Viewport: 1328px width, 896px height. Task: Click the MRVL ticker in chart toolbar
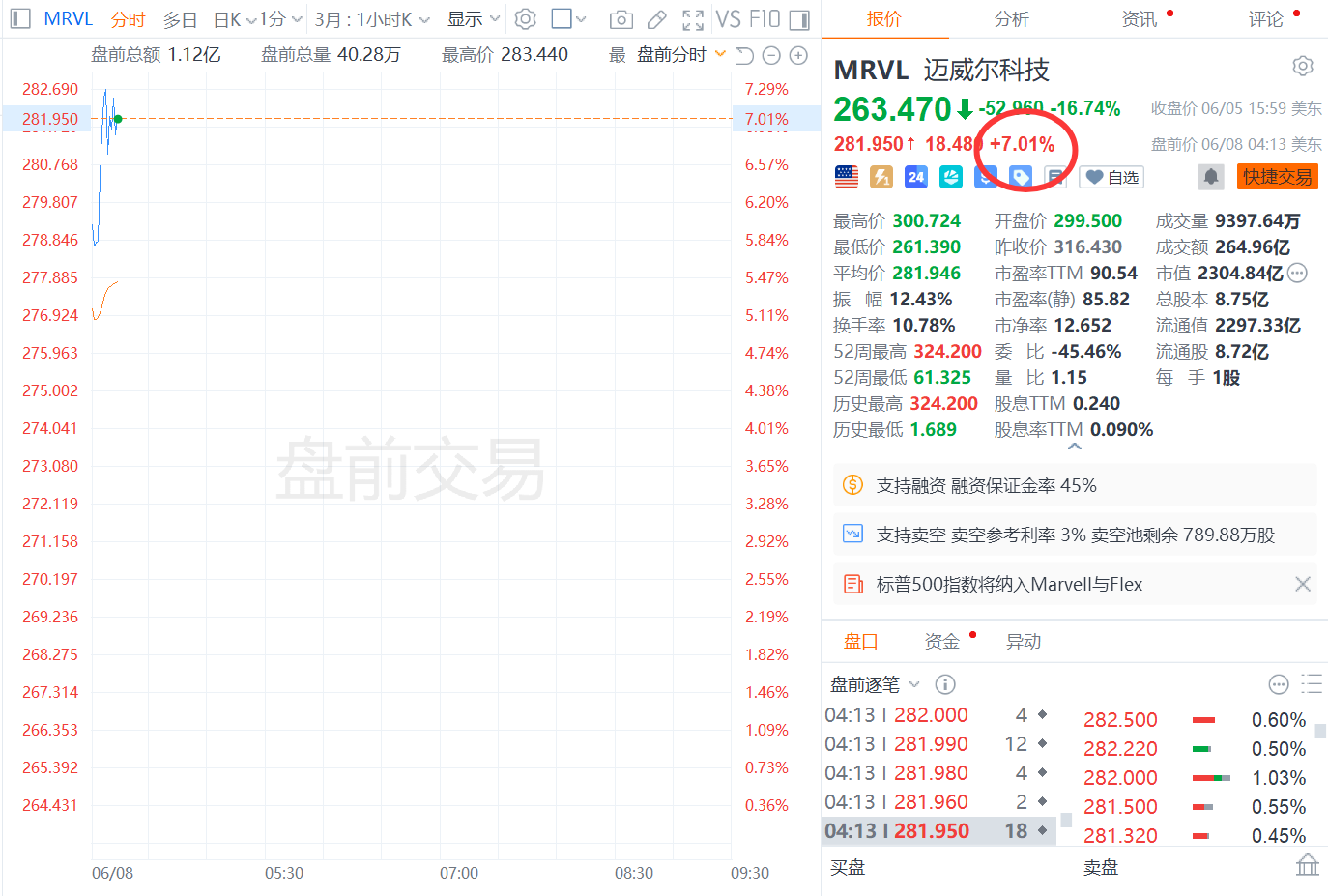(69, 19)
